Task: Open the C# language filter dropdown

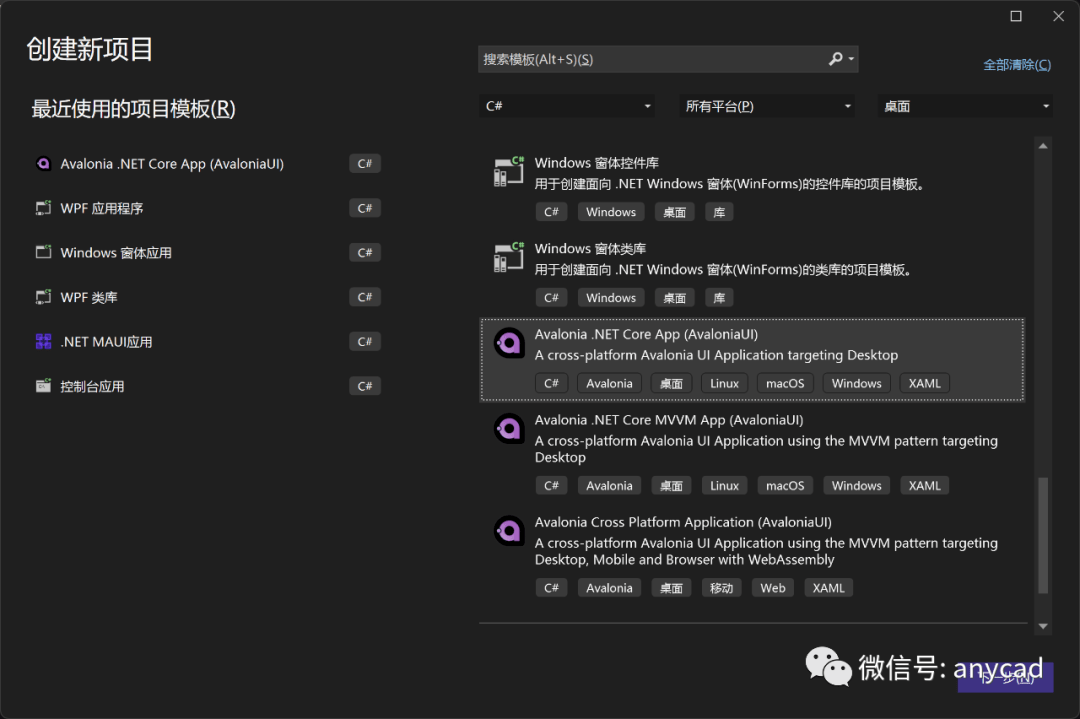Action: click(x=566, y=105)
